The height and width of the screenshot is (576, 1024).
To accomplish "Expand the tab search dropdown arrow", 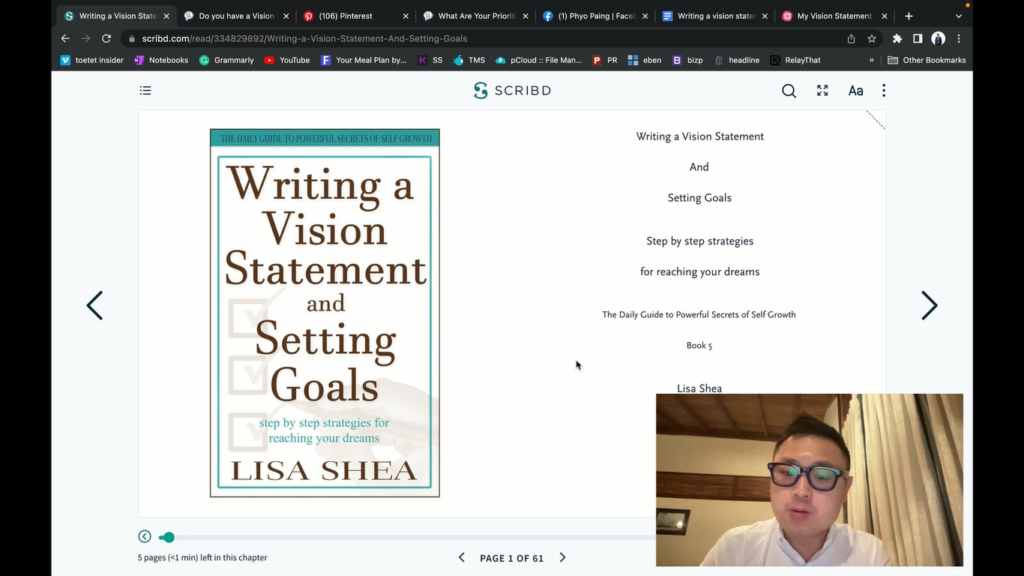I will coord(959,16).
